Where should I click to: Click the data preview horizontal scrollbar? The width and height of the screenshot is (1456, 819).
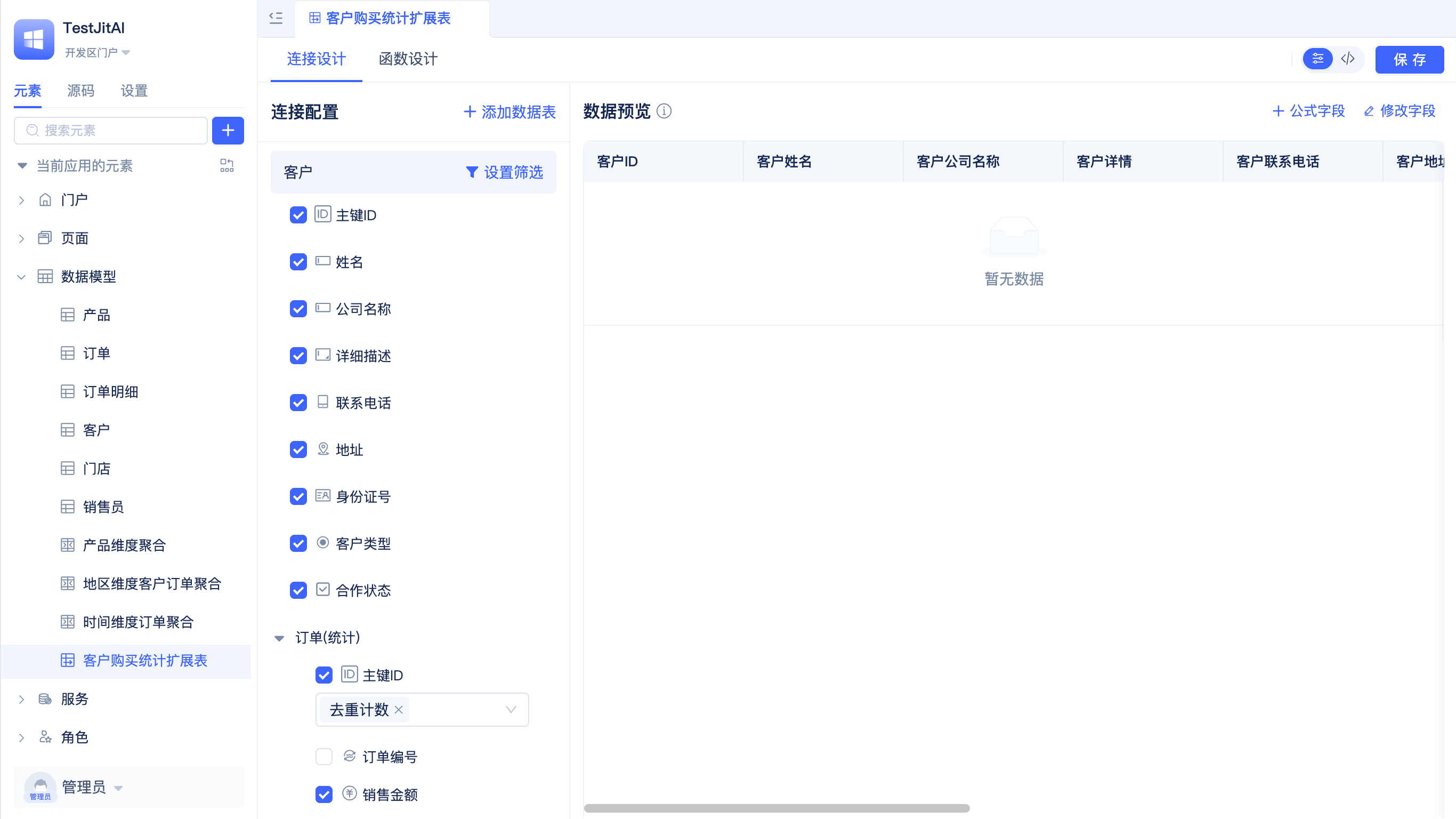coord(776,808)
